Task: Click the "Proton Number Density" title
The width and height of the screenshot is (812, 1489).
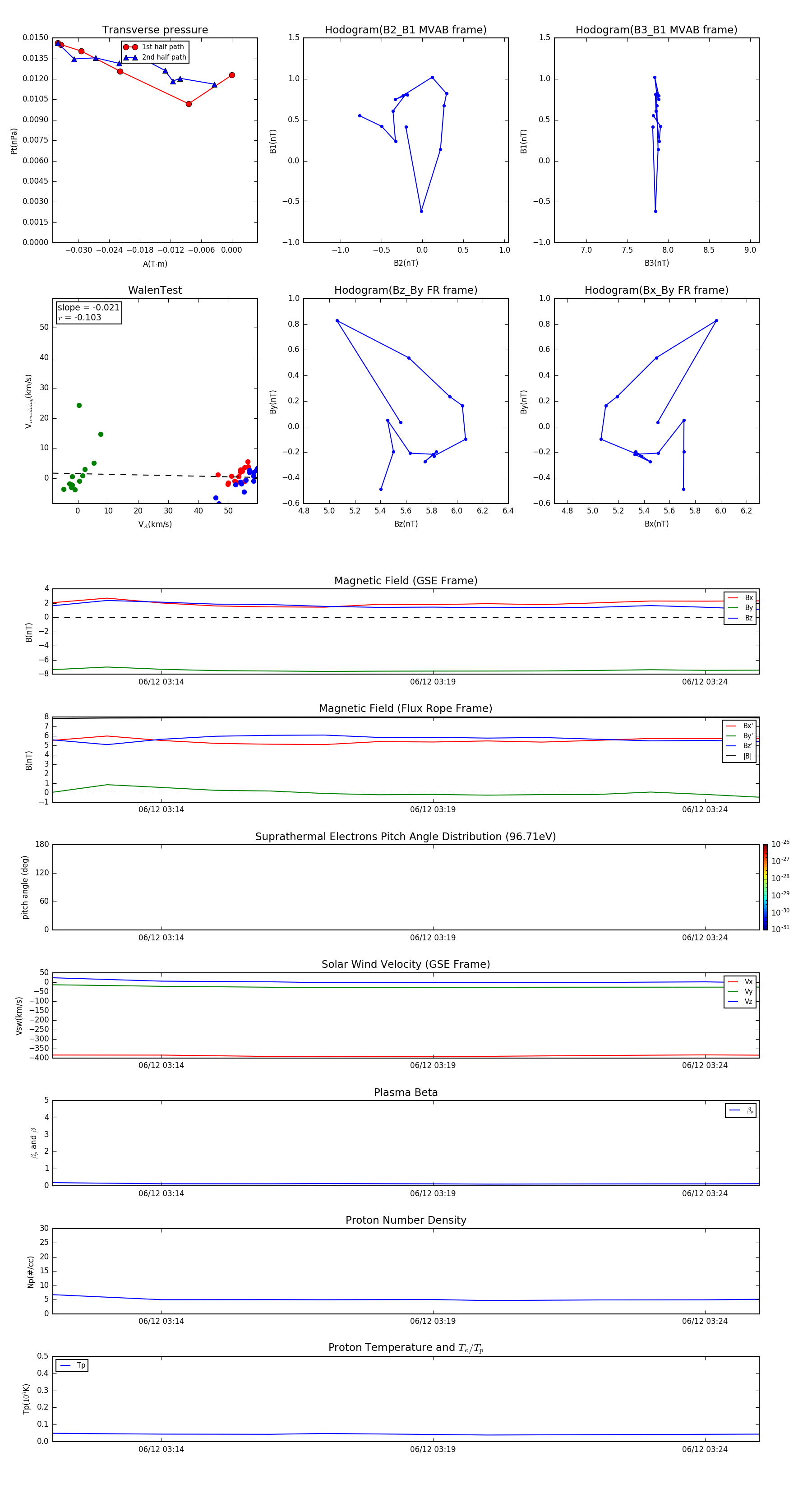Action: point(406,1220)
